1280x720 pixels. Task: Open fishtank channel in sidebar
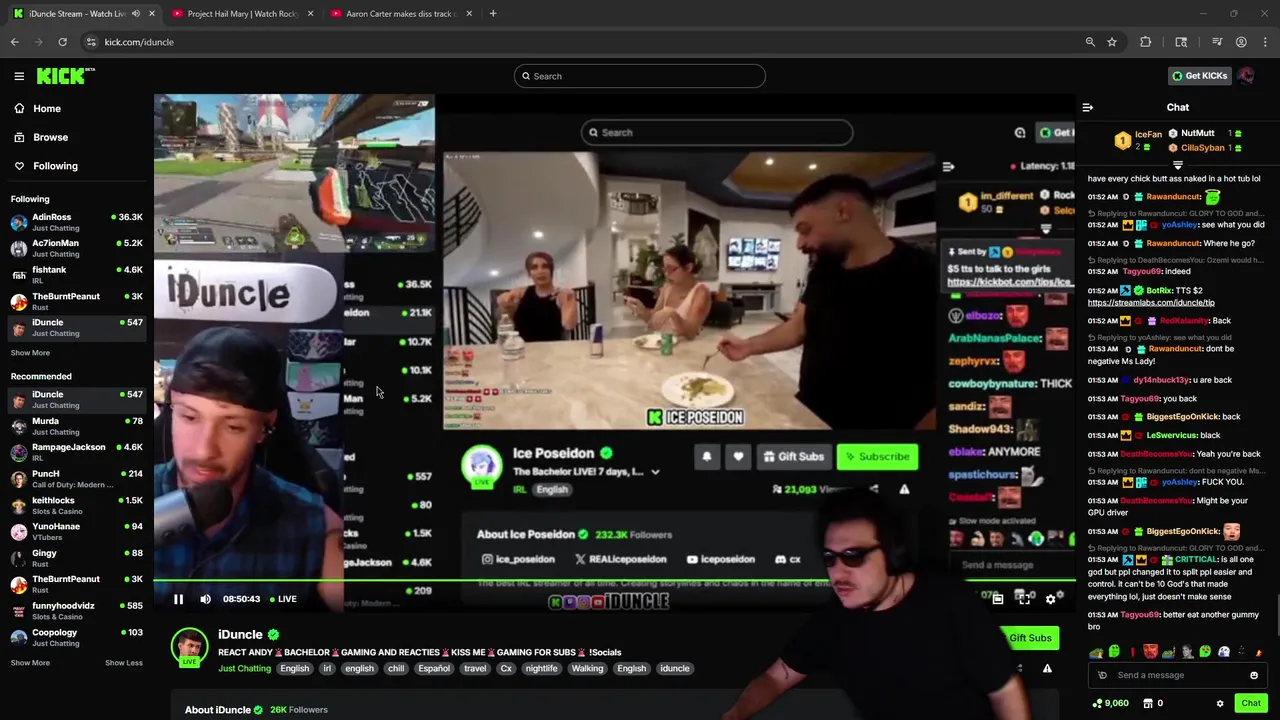pyautogui.click(x=76, y=275)
